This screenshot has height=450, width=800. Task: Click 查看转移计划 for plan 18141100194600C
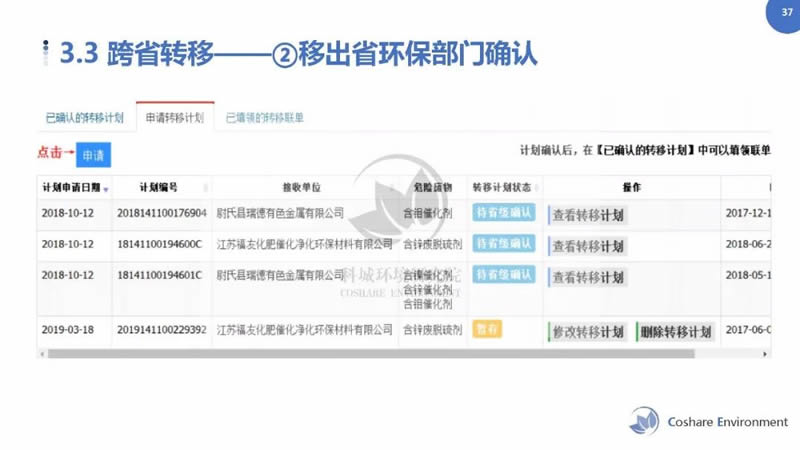(x=588, y=246)
